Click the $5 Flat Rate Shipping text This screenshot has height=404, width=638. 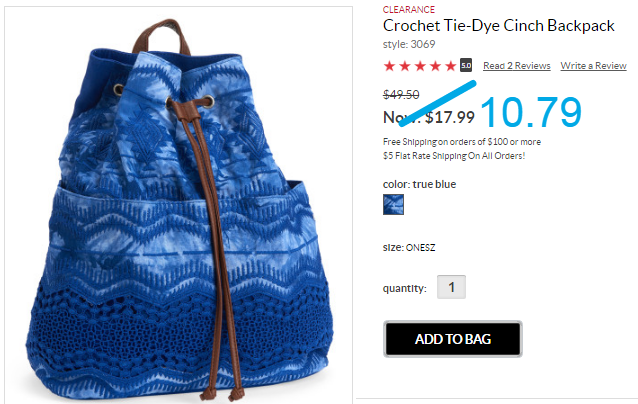click(x=454, y=156)
